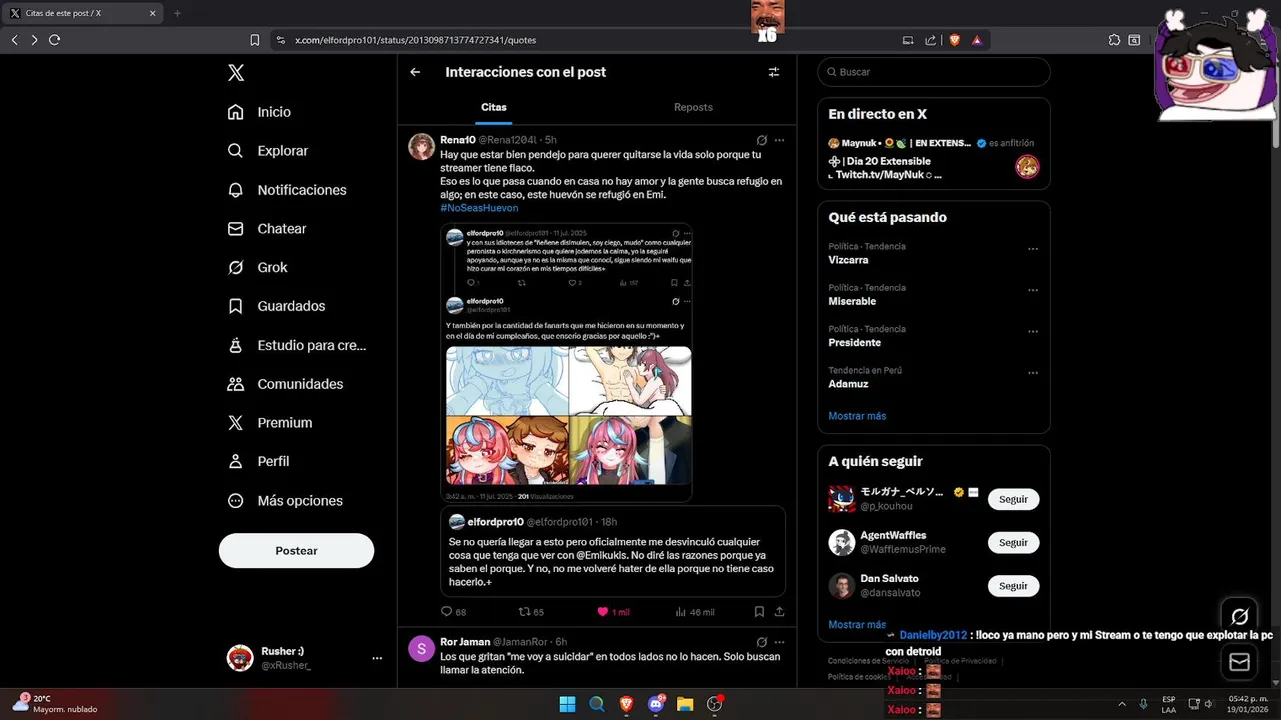View analytics 46 mil on post
Viewport: 1281px width, 720px height.
pos(695,612)
